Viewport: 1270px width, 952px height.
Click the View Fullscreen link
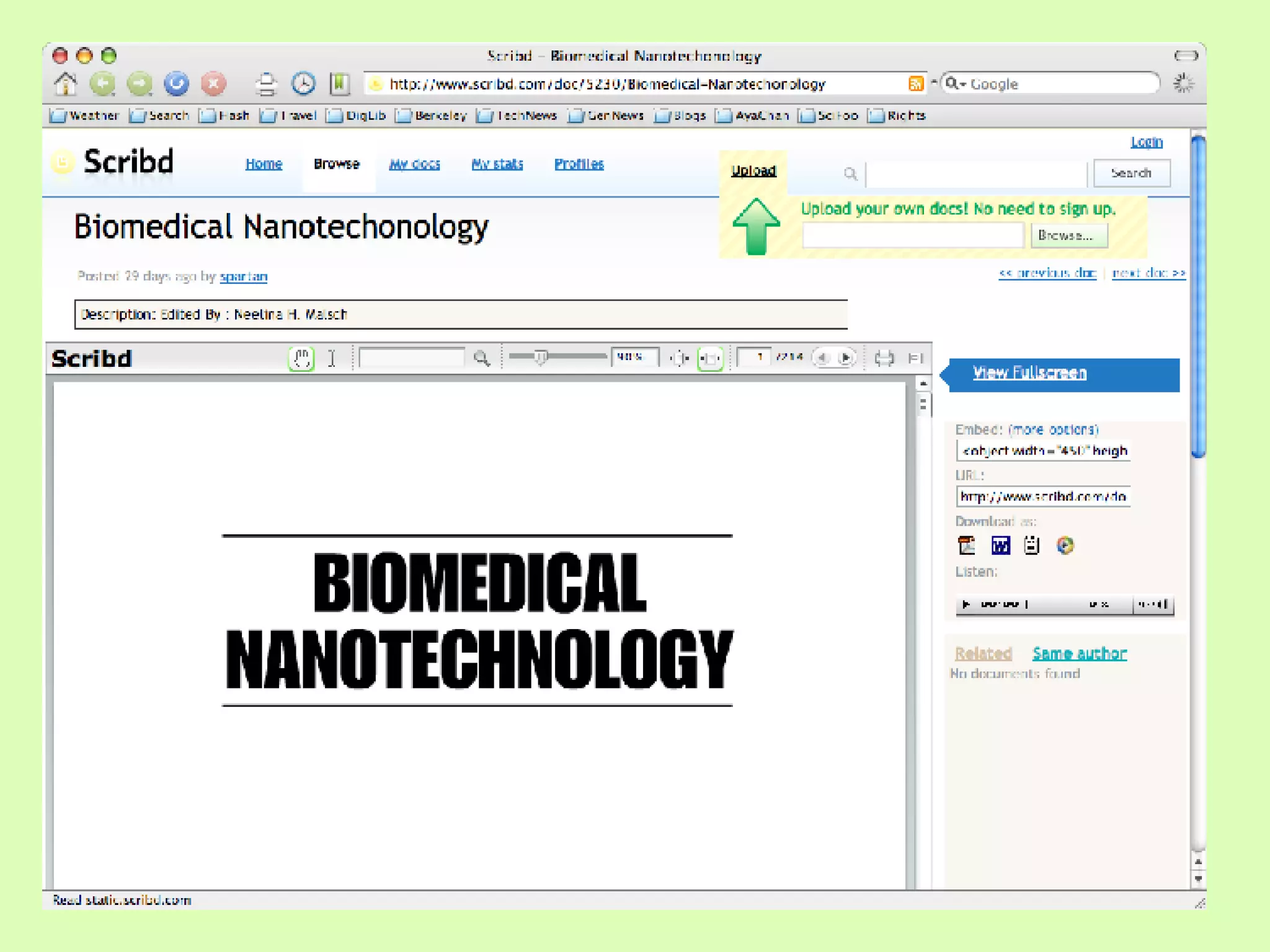click(1029, 372)
